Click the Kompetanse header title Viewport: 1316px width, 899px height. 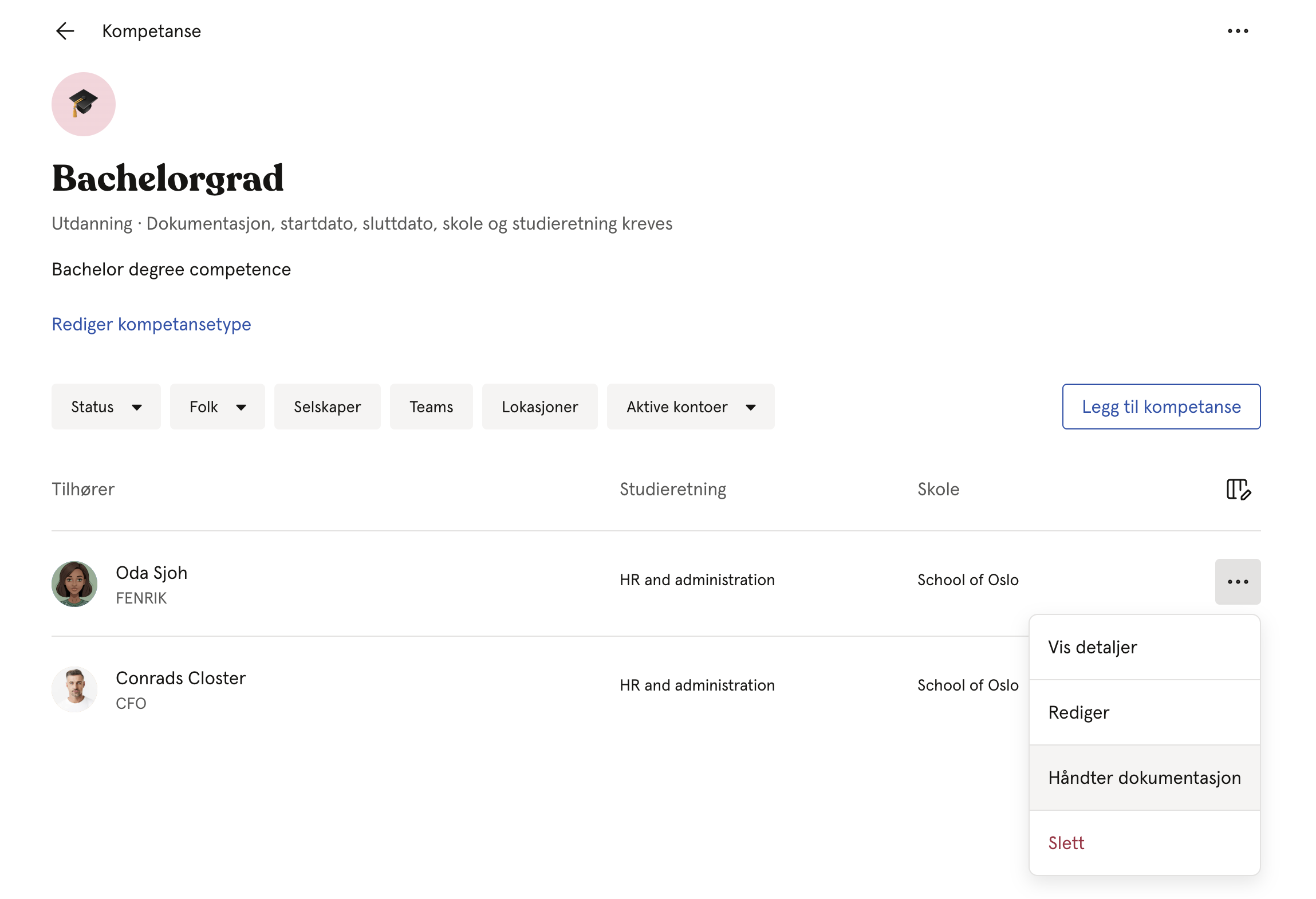coord(151,31)
